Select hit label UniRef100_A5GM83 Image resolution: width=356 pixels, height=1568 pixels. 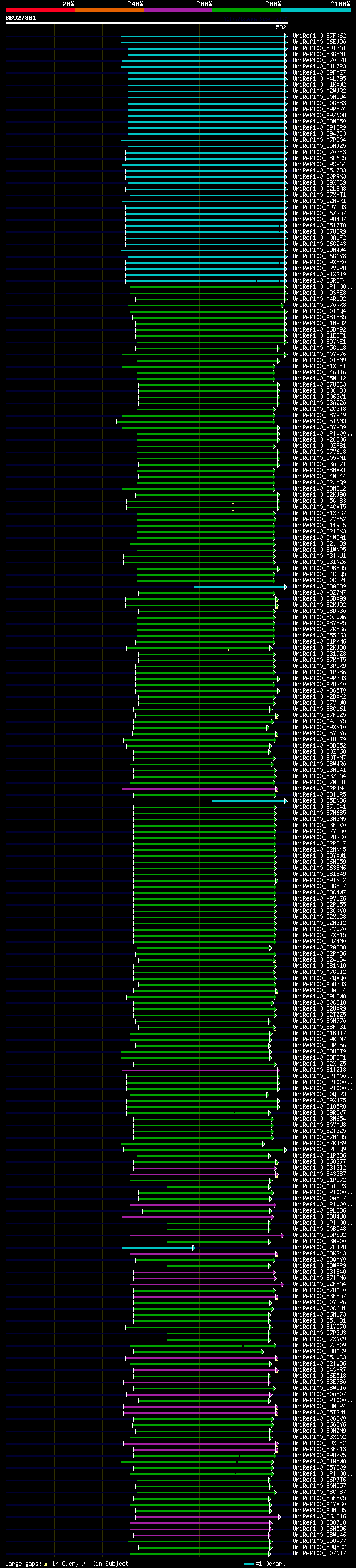(x=319, y=501)
